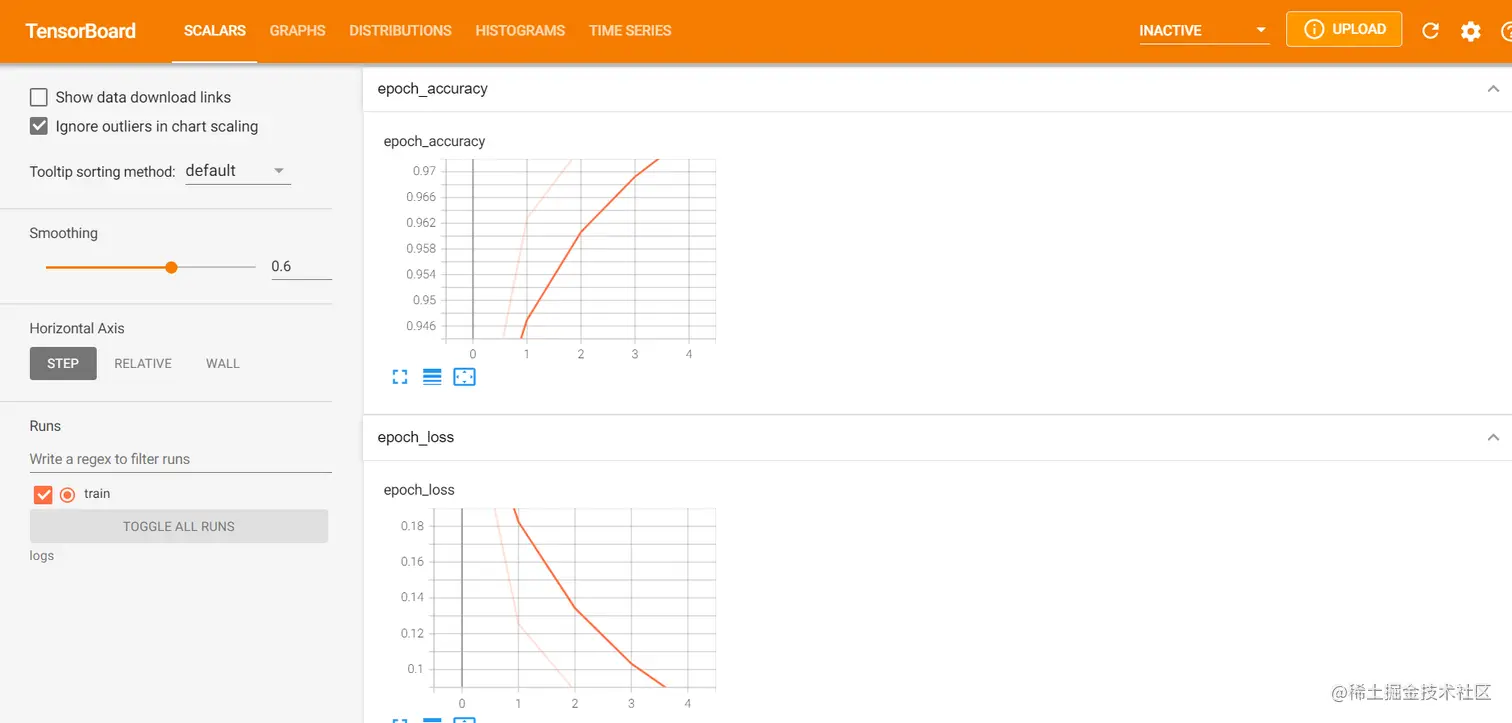Open TensorBoard settings

coord(1470,30)
